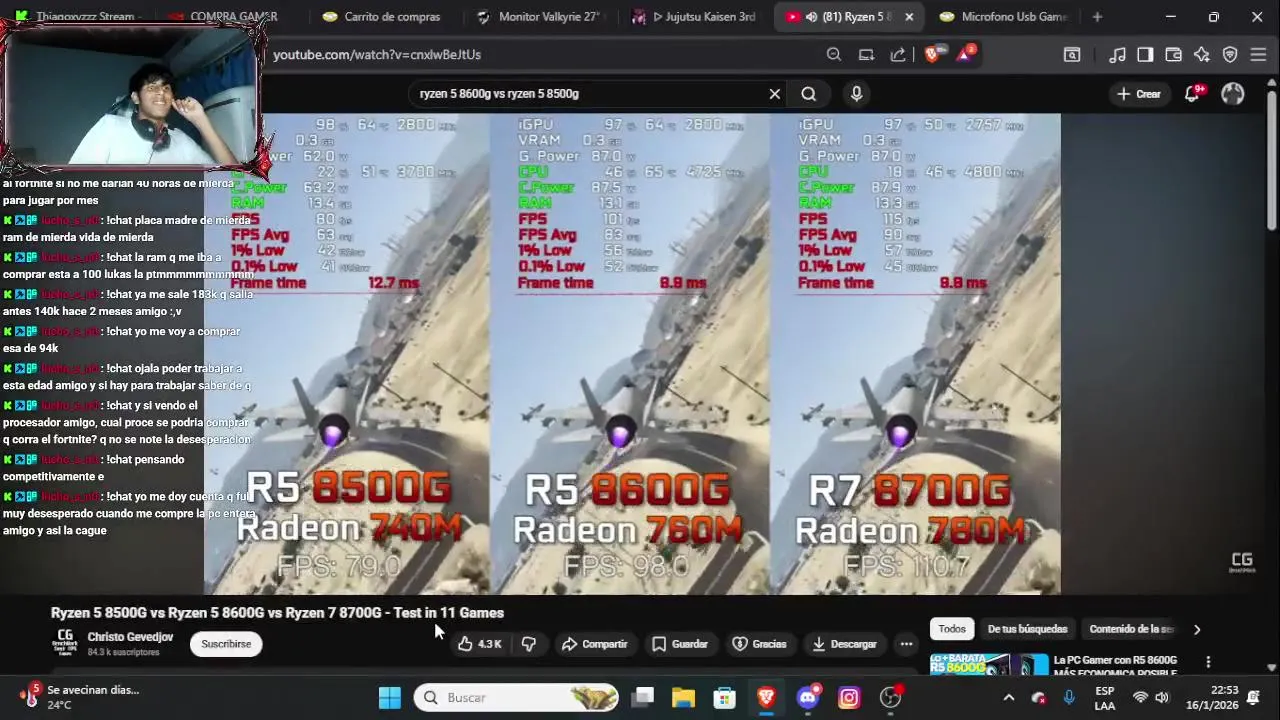Screen dimensions: 1280x720
Task: Select De tus búsquedas filter chip
Action: [1027, 629]
